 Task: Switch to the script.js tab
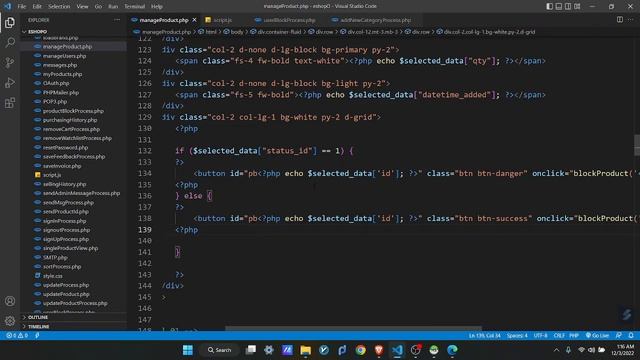click(x=222, y=20)
